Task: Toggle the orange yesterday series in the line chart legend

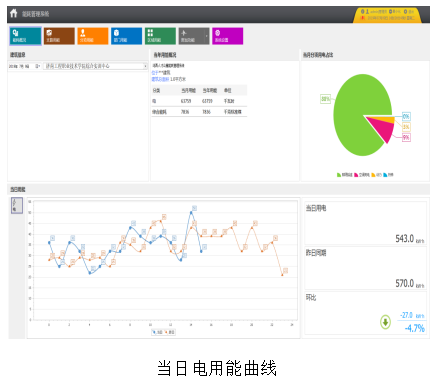Action: coord(169,332)
